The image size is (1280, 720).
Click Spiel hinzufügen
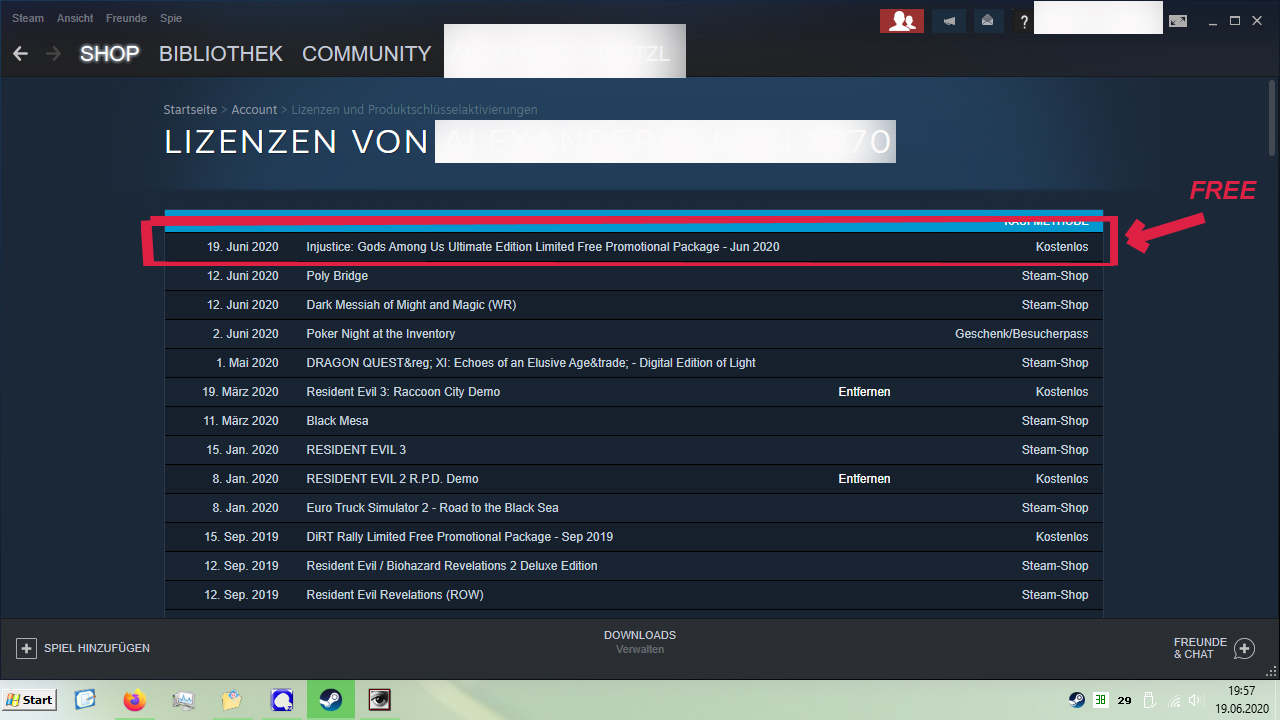click(83, 648)
